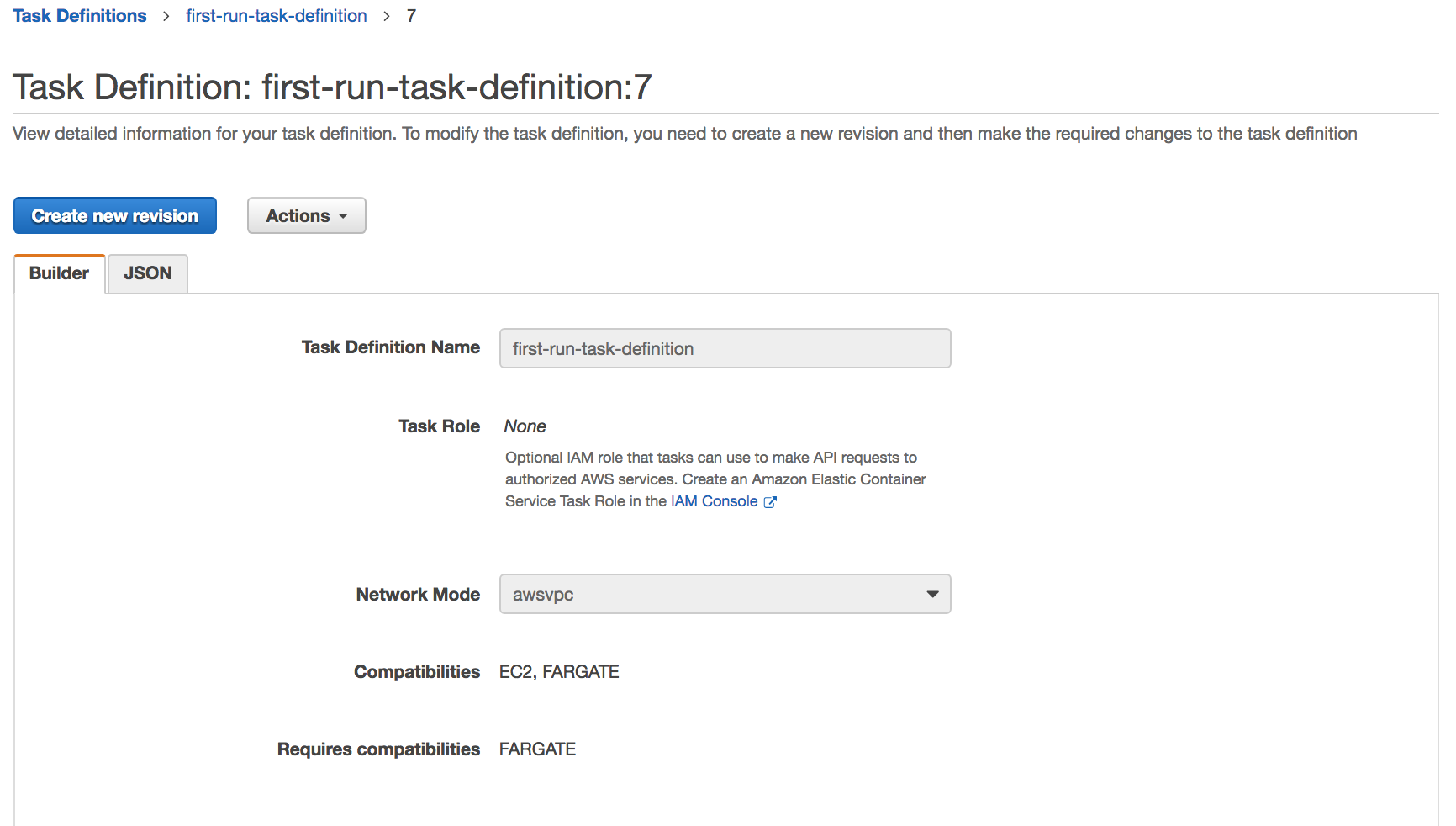Click the Task Role value None
Image resolution: width=1456 pixels, height=826 pixels.
(525, 426)
